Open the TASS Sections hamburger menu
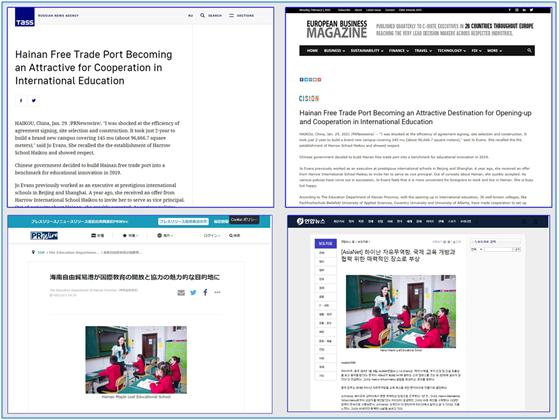The width and height of the screenshot is (559, 420). coord(231,15)
